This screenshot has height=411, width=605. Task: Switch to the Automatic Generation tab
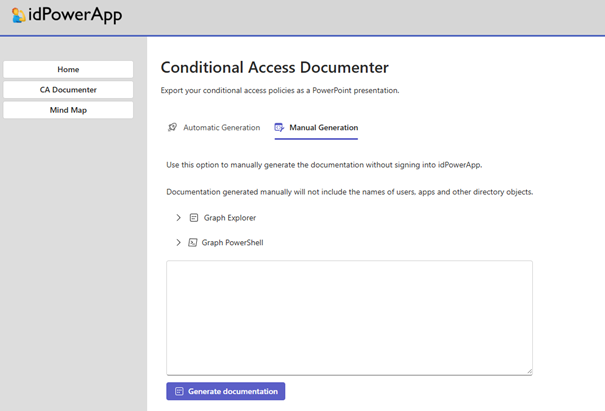(x=221, y=128)
